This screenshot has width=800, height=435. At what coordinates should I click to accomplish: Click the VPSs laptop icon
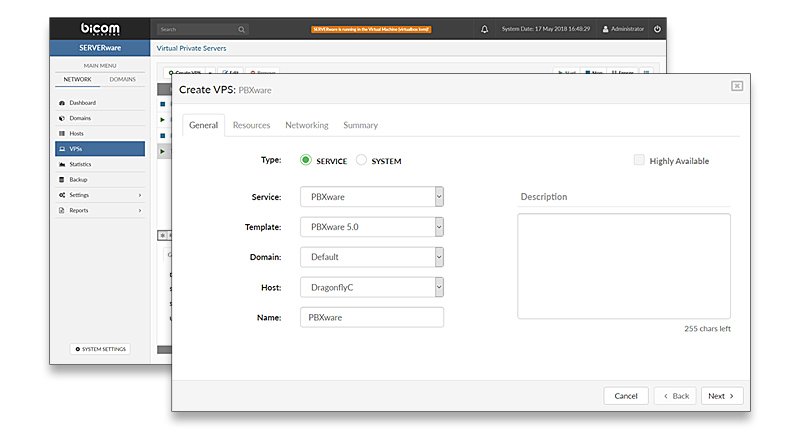pyautogui.click(x=62, y=149)
